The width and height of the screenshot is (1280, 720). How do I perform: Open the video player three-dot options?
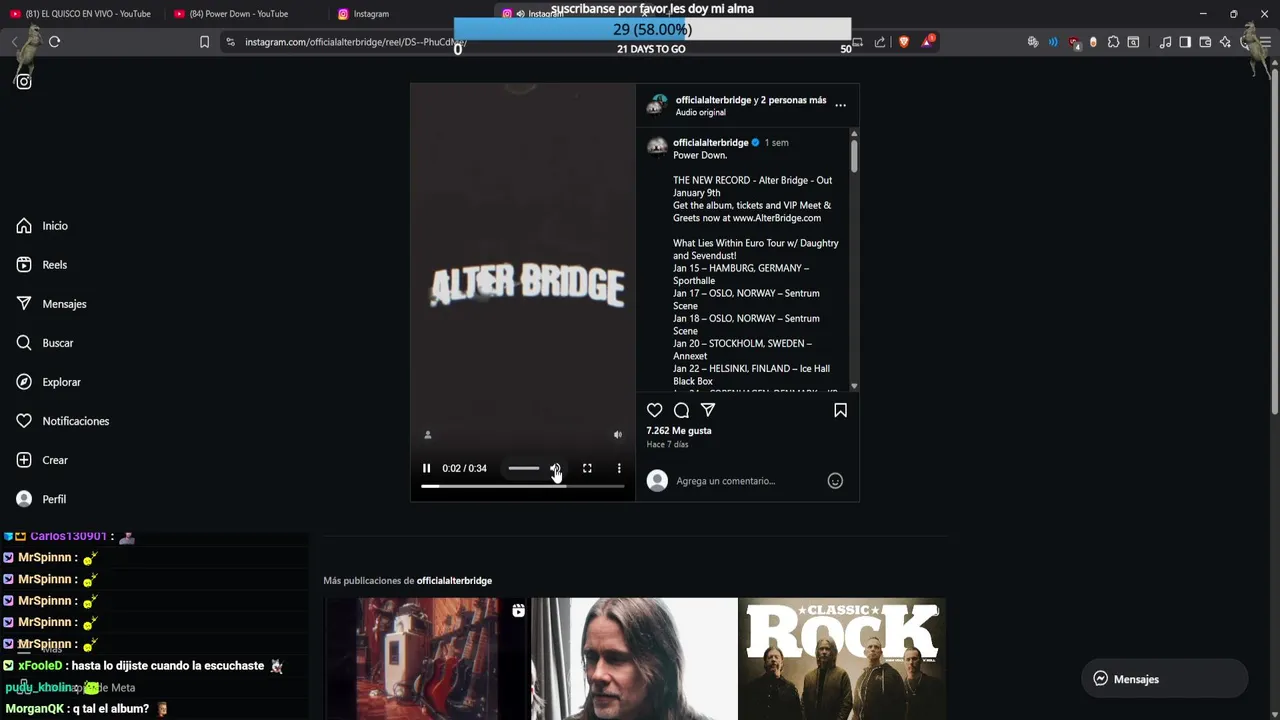click(x=619, y=468)
